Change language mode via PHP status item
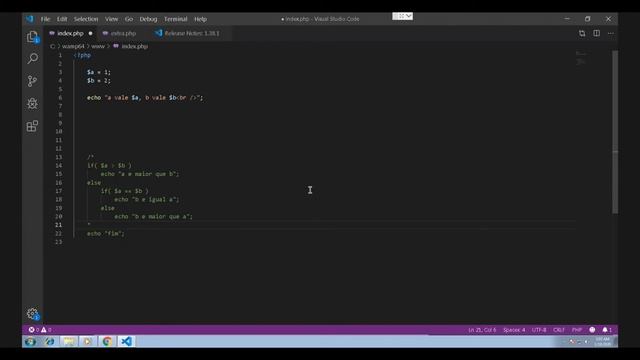640x360 pixels. pyautogui.click(x=577, y=329)
